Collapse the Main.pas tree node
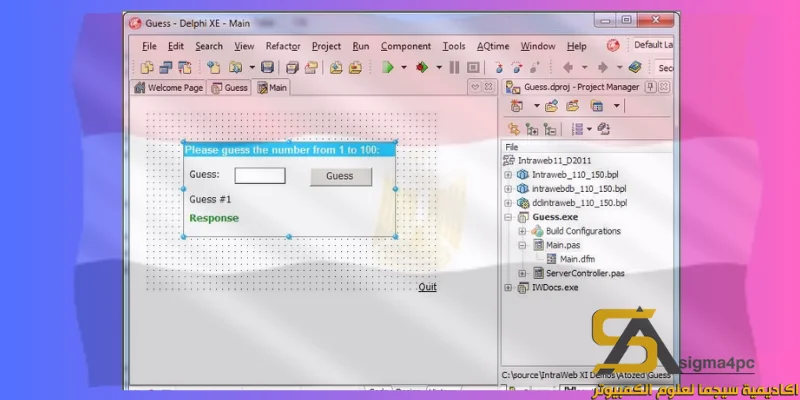Viewport: 800px width, 400px height. 522,245
